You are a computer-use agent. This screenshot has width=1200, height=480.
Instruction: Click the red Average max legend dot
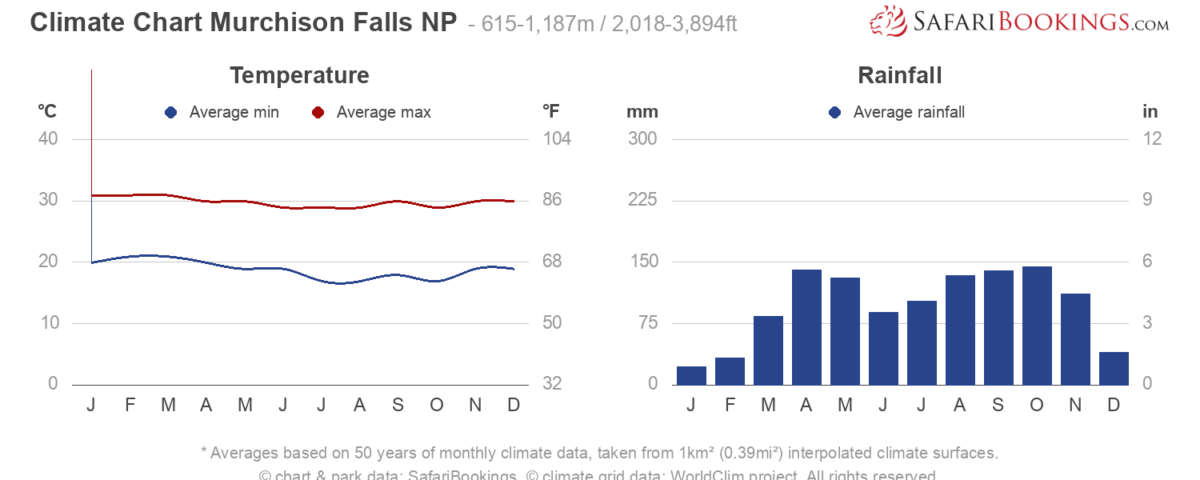tap(318, 112)
